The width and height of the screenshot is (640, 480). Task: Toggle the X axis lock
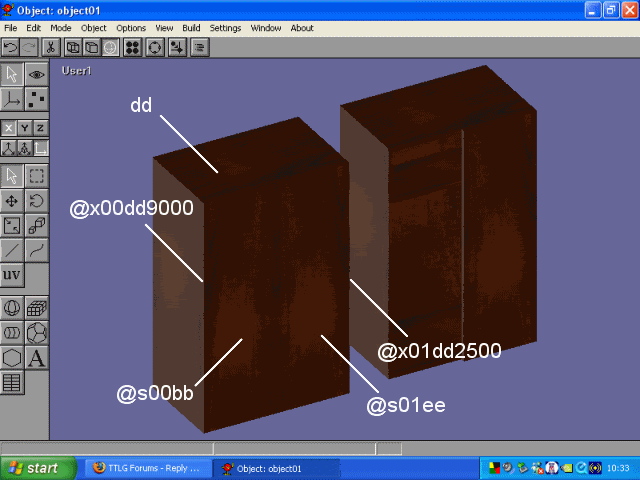point(9,128)
